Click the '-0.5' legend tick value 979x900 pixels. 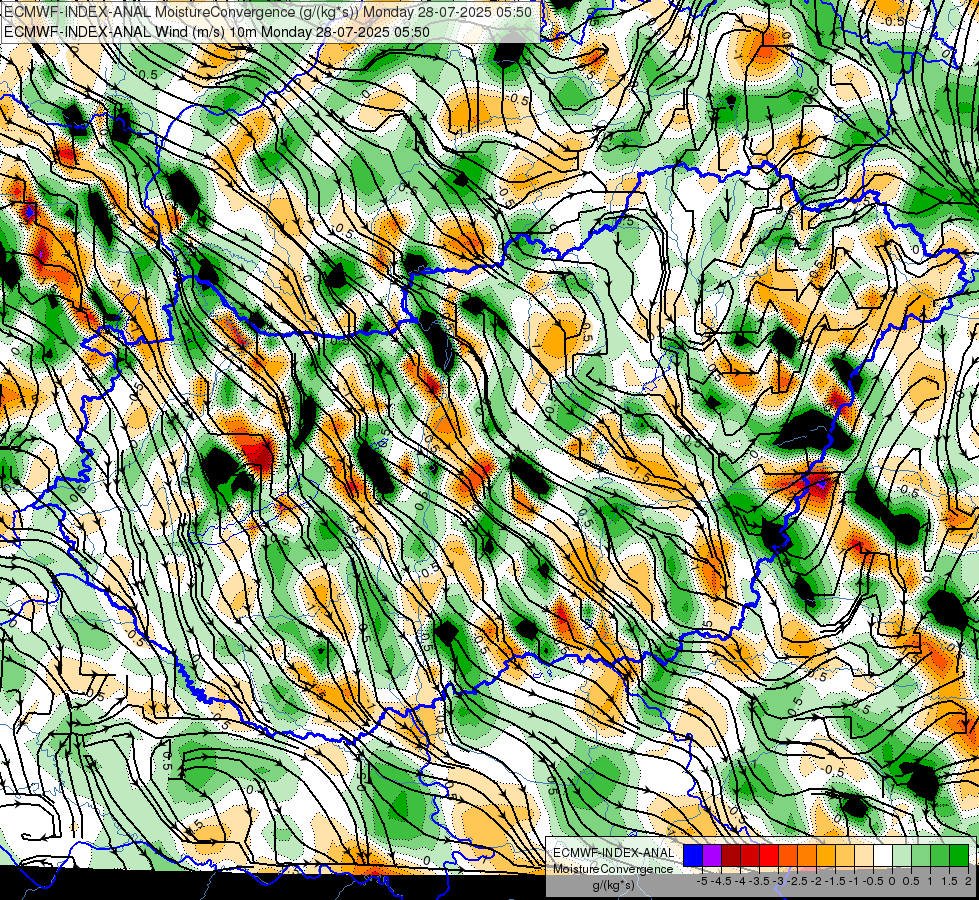click(x=873, y=881)
